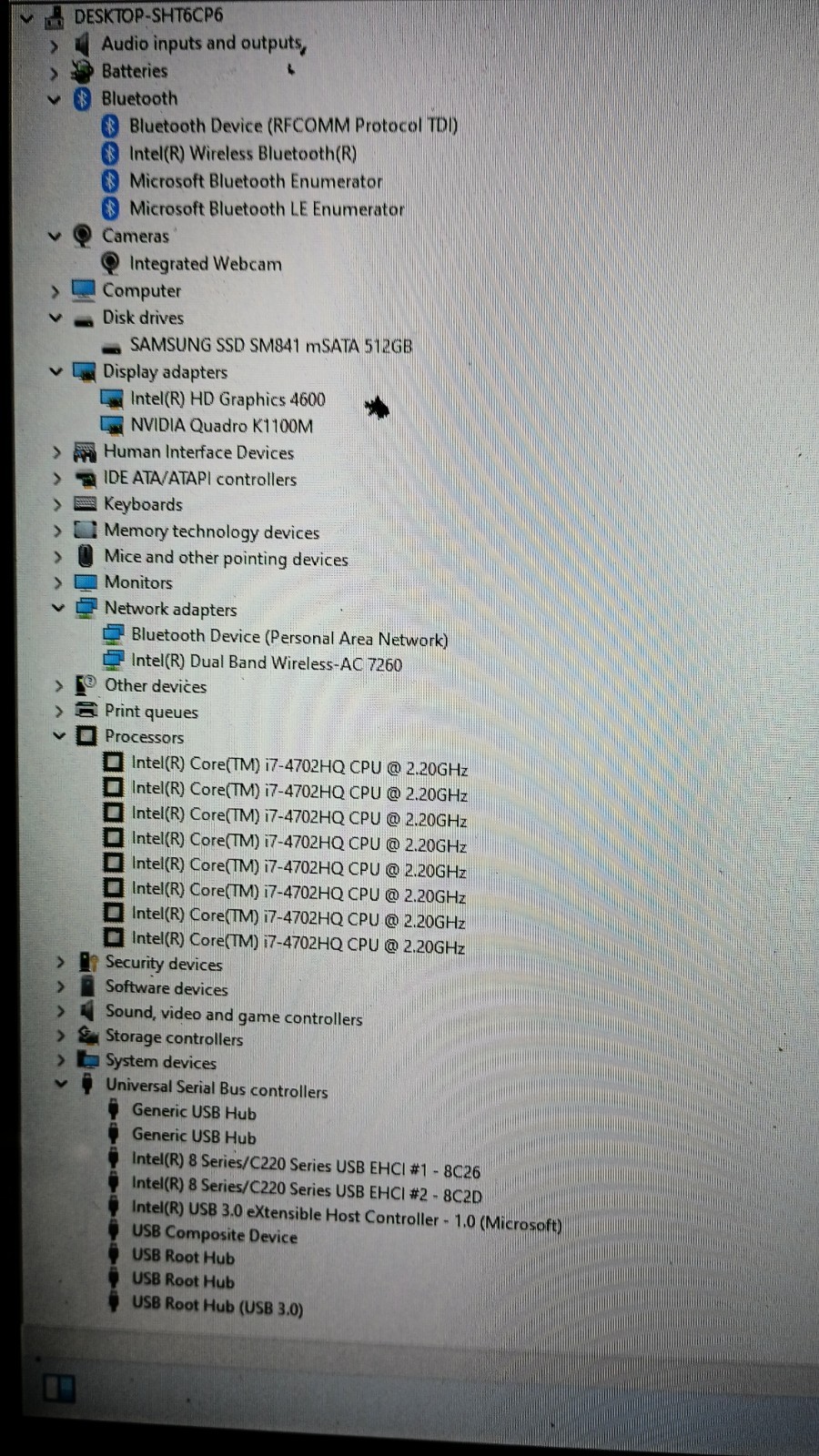Click the Mice and pointing devices icon
The height and width of the screenshot is (1456, 819).
pos(86,556)
